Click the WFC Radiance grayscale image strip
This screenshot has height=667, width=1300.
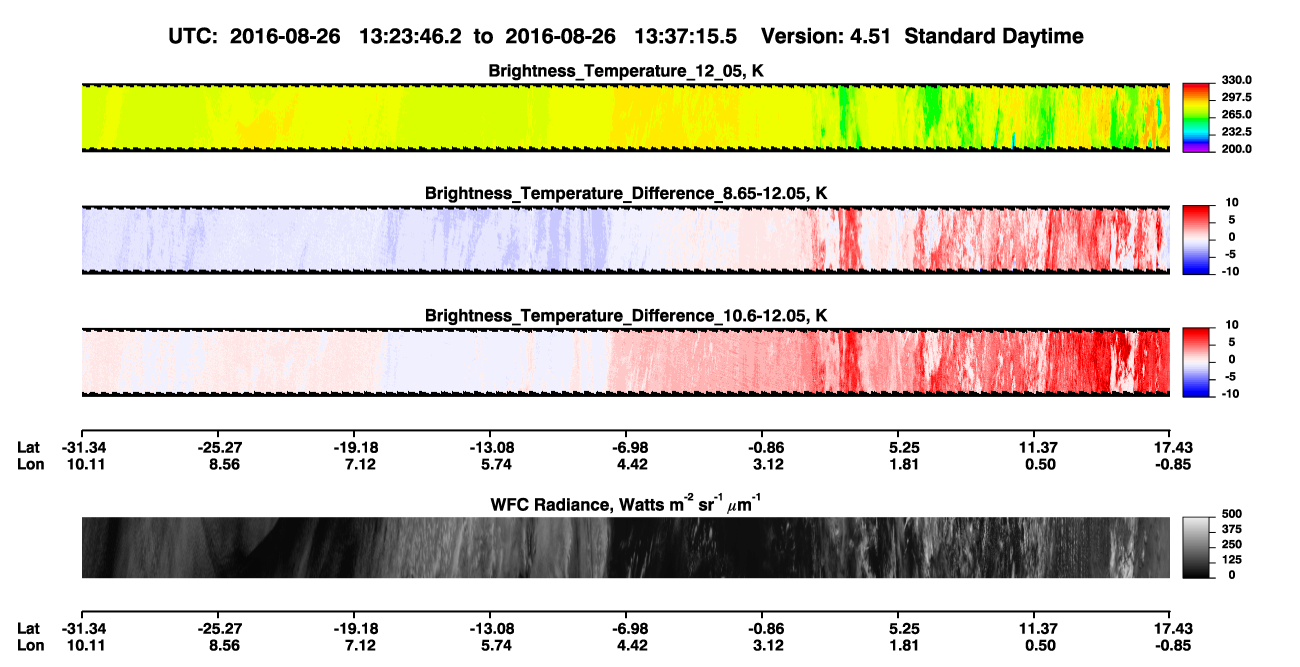(625, 548)
